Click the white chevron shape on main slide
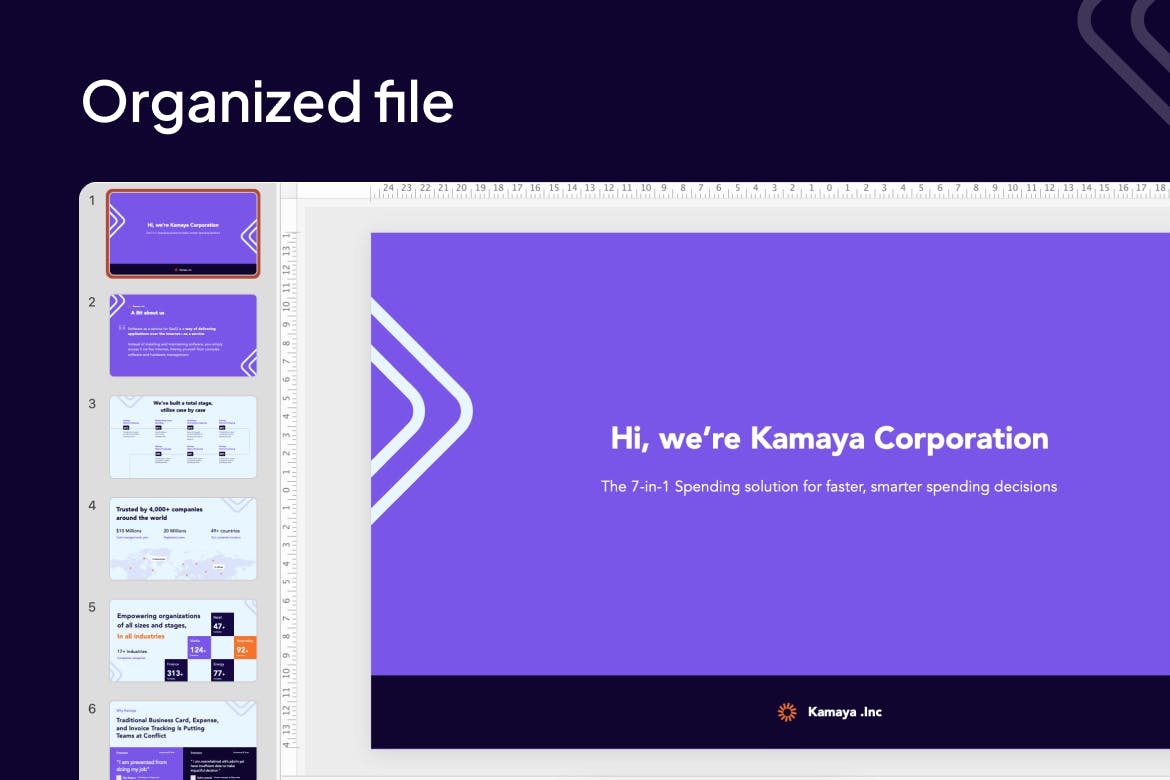Screen dimensions: 1170x780 440,410
